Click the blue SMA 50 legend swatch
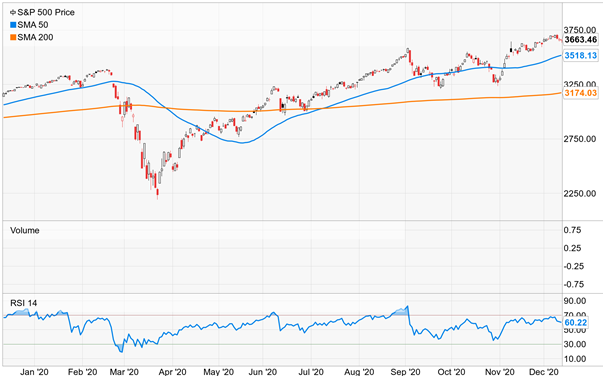Image resolution: width=603 pixels, height=376 pixels. point(13,25)
